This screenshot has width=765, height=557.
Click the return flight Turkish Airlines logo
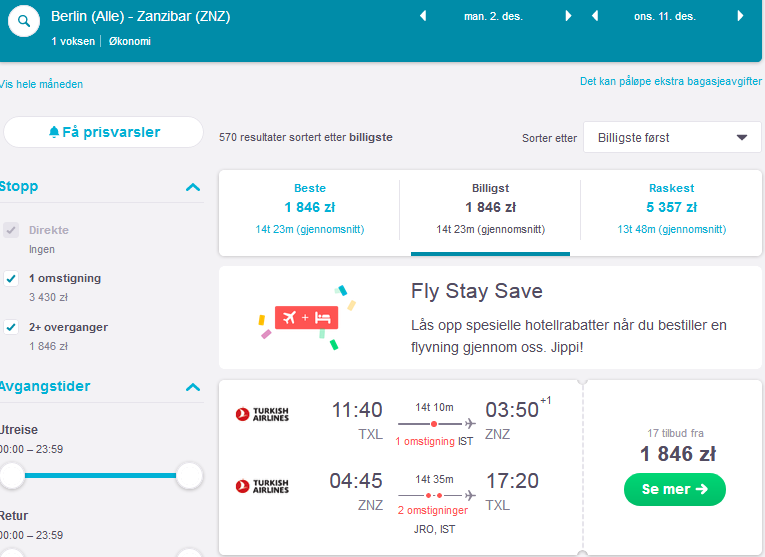tap(262, 486)
